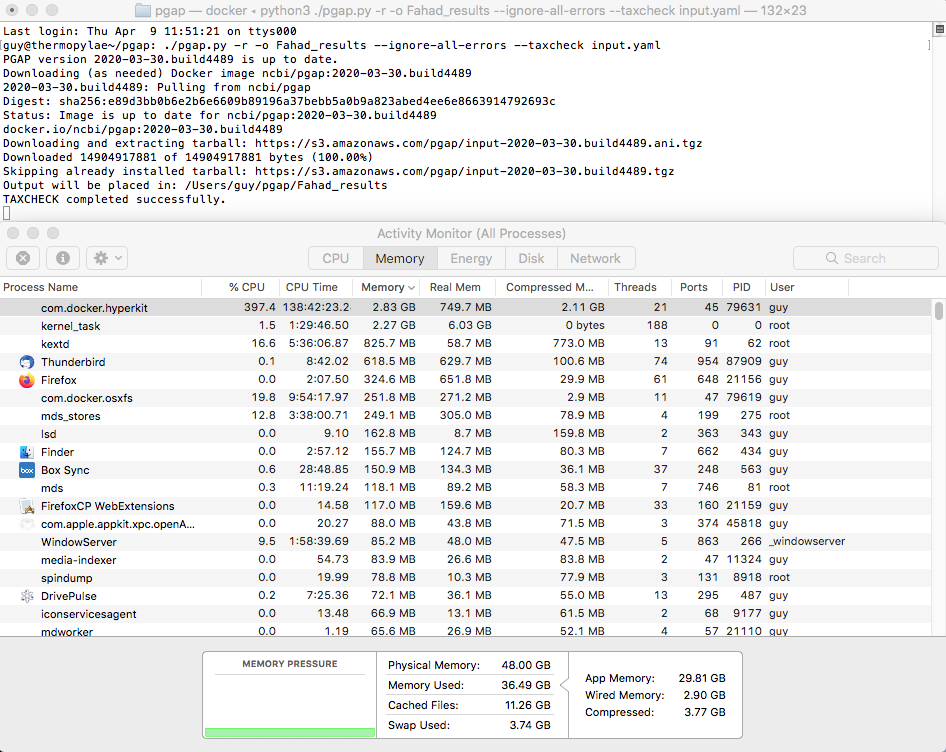Image resolution: width=946 pixels, height=752 pixels.
Task: Click the DrivePulse app icon
Action: click(x=27, y=596)
